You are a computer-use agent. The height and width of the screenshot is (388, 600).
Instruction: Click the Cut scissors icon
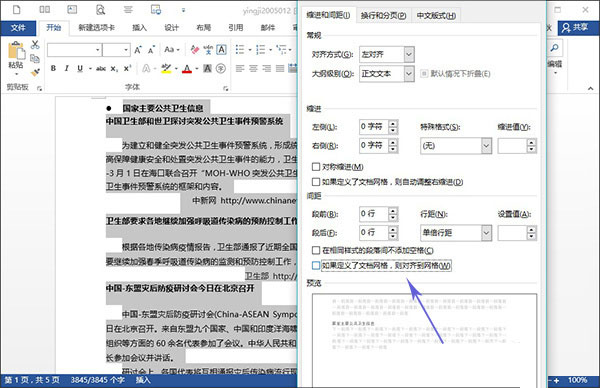click(x=35, y=45)
